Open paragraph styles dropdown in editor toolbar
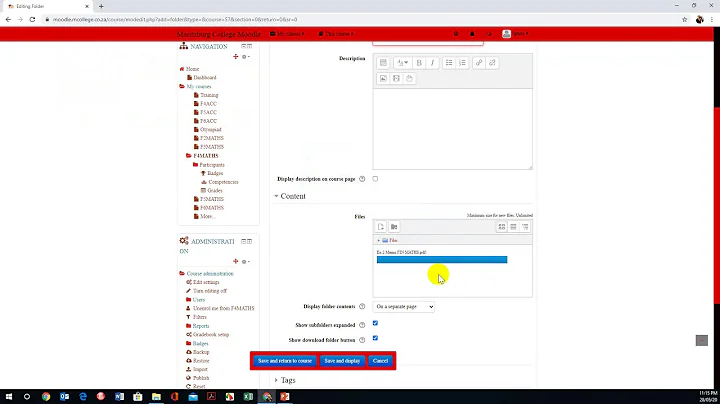Image resolution: width=720 pixels, height=404 pixels. click(x=402, y=63)
